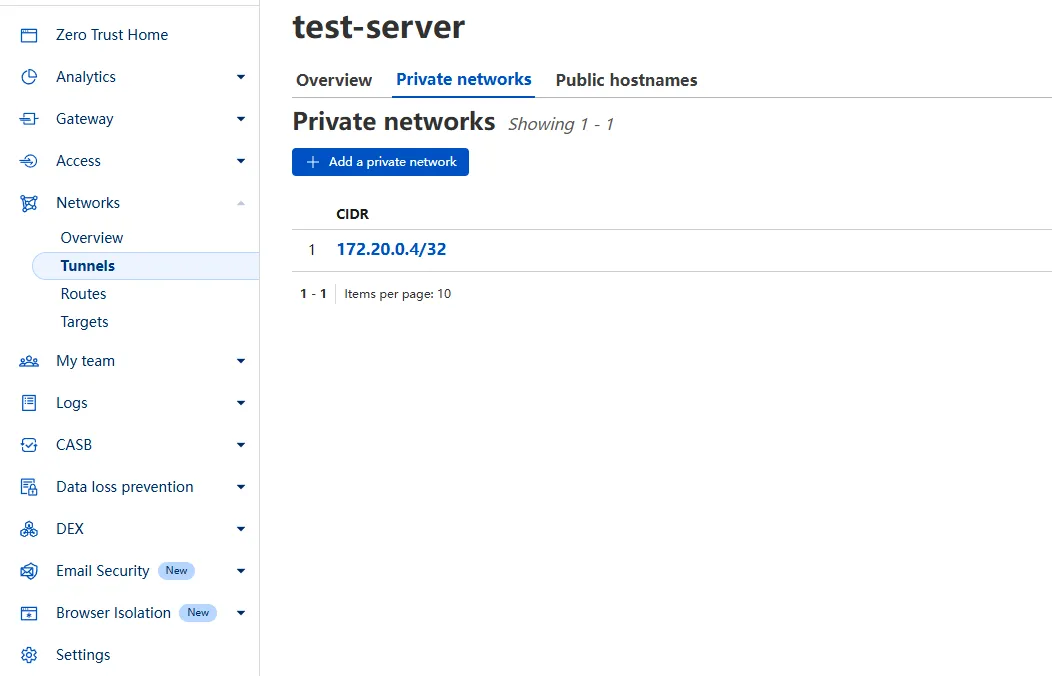The image size is (1052, 676).
Task: Click the Access sidebar icon
Action: (x=28, y=160)
